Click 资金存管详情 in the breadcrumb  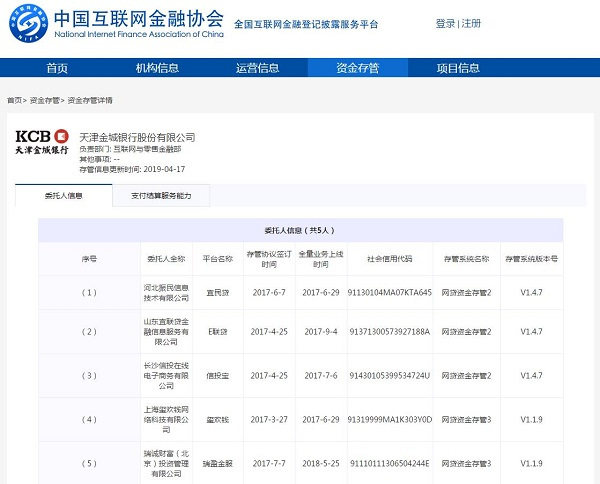[90, 100]
